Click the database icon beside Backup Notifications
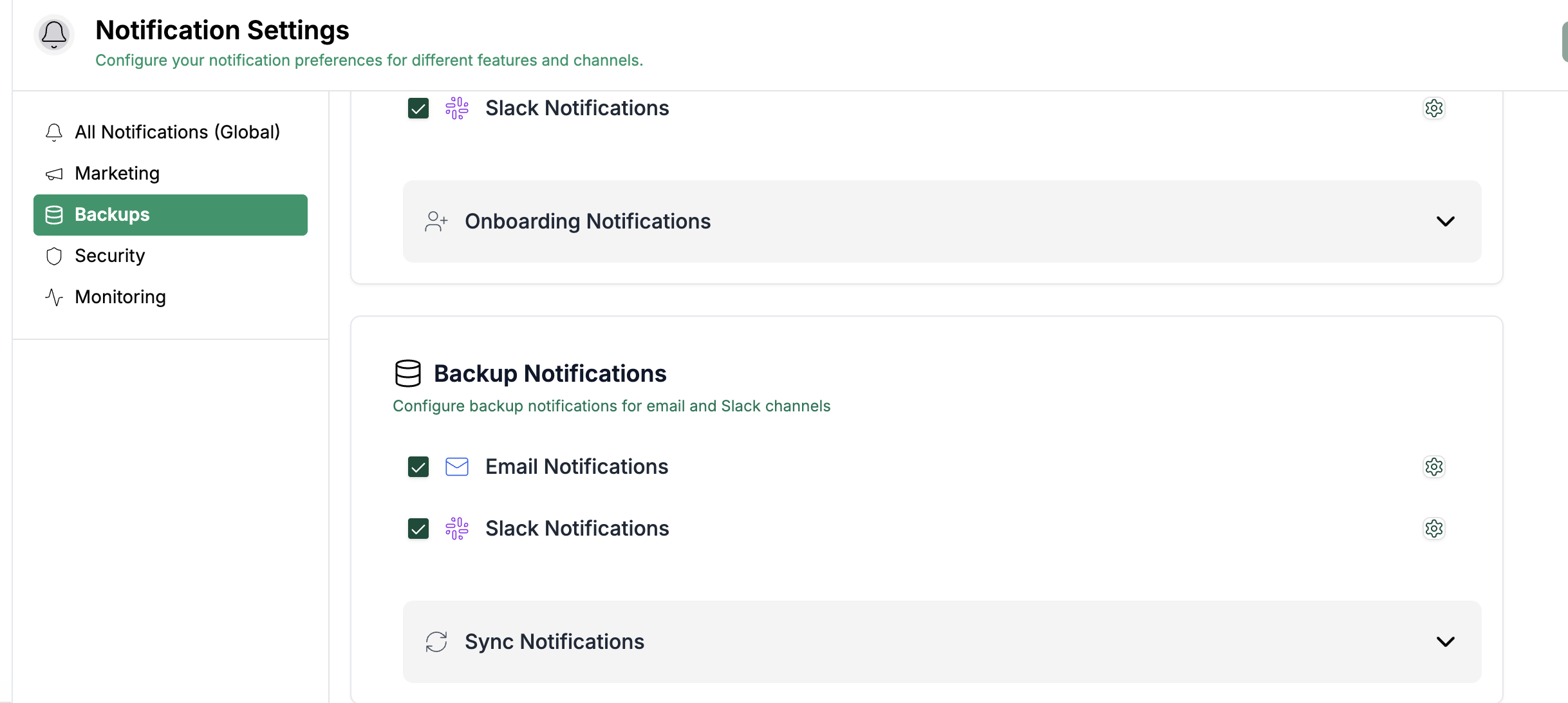 point(407,373)
